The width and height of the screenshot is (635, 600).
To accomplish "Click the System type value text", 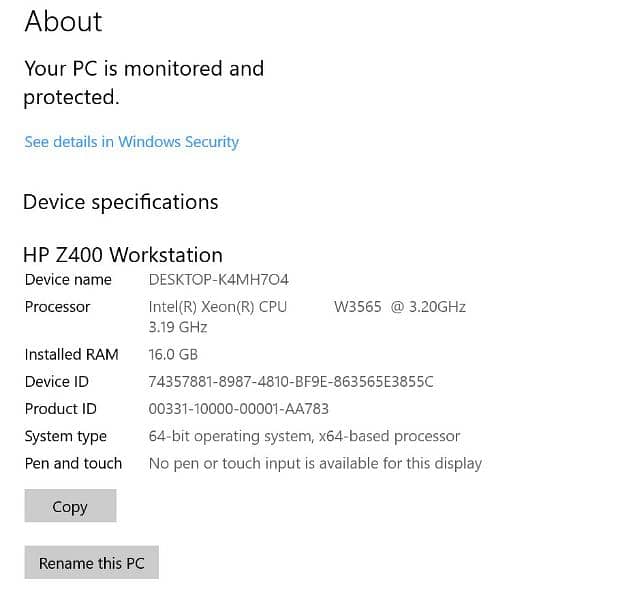I will click(x=304, y=436).
